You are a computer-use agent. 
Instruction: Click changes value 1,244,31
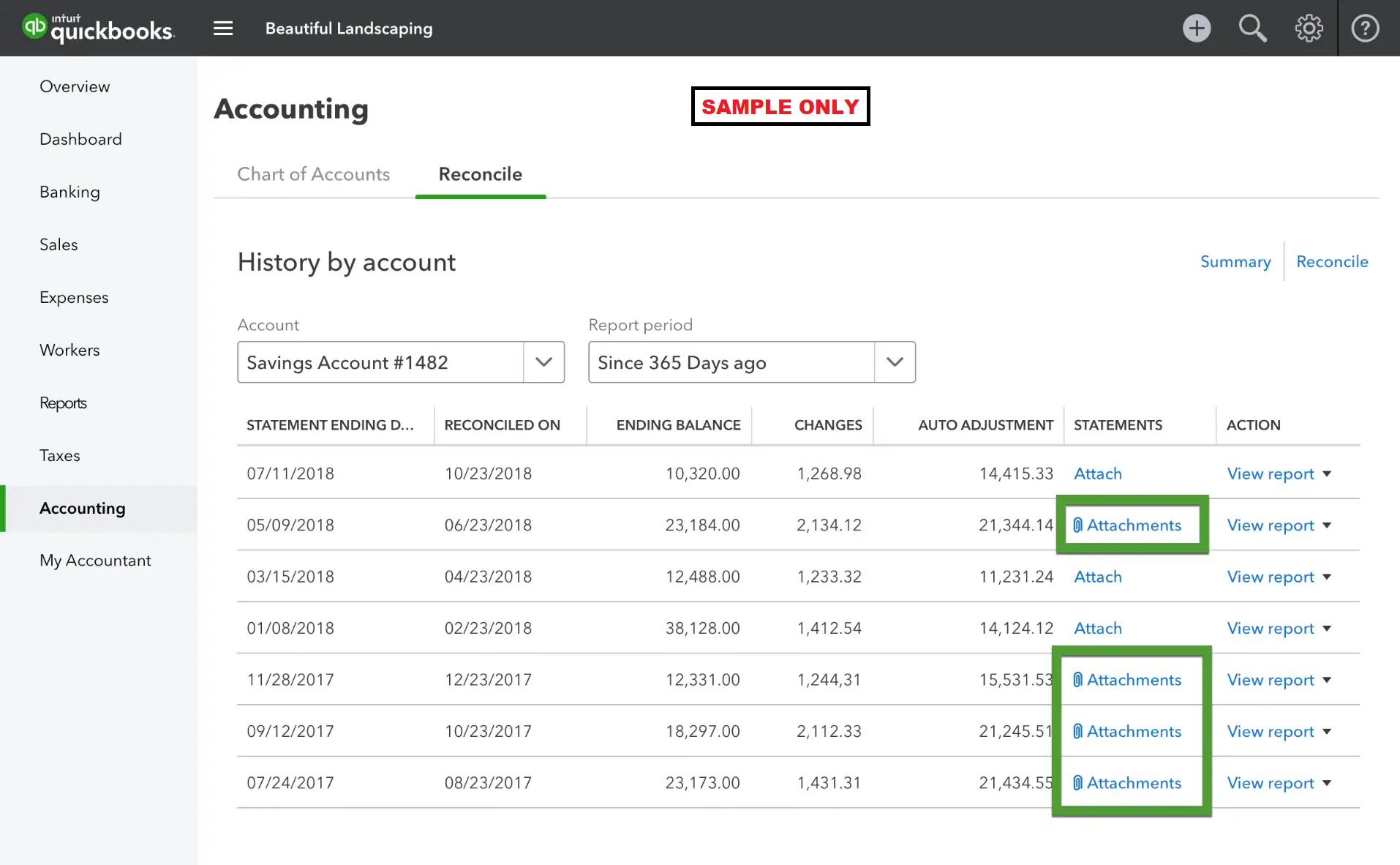[x=829, y=680]
